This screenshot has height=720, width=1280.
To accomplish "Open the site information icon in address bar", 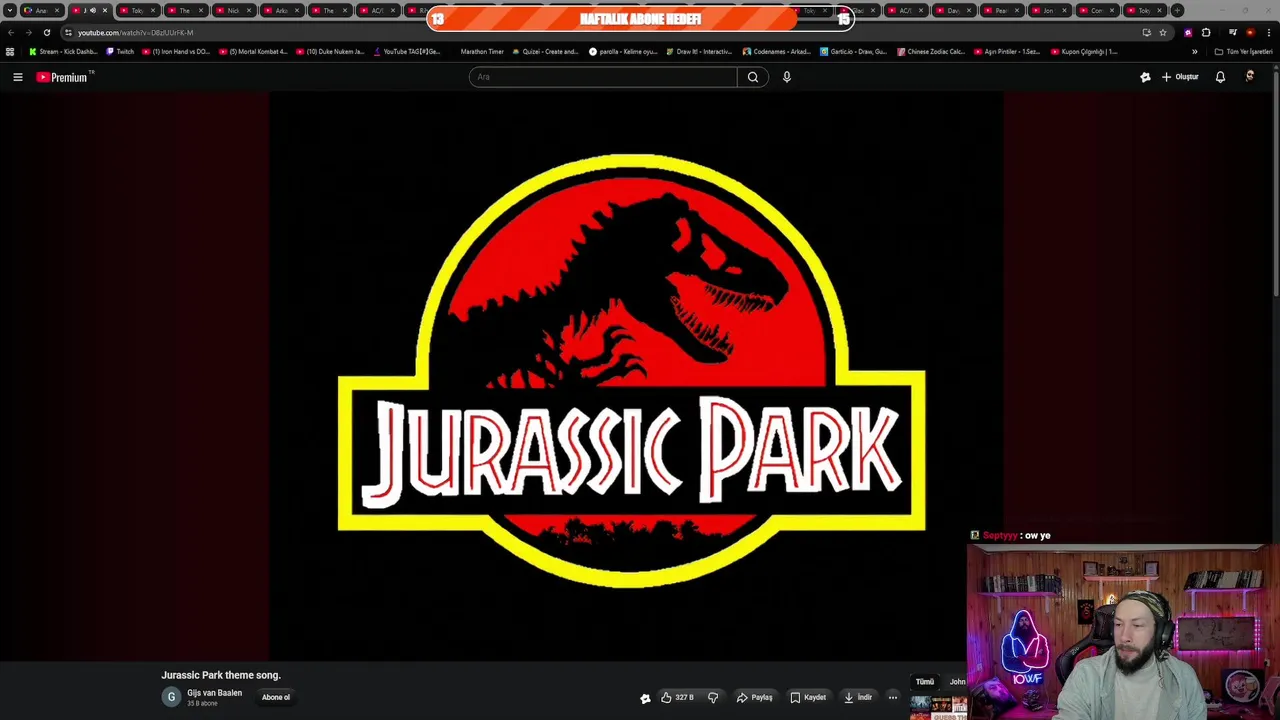I will point(68,32).
